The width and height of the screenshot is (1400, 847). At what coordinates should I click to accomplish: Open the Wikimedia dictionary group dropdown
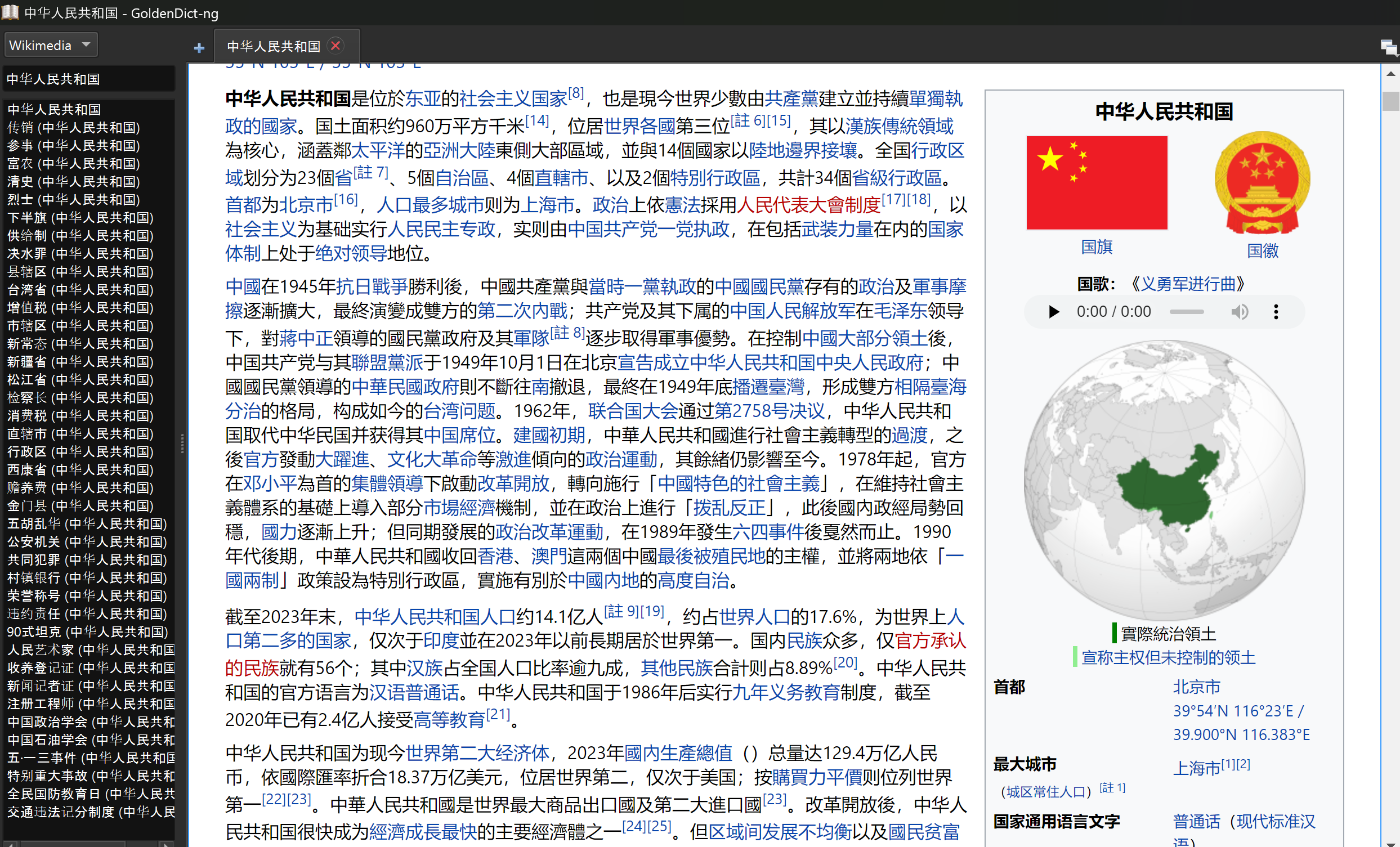[x=51, y=46]
